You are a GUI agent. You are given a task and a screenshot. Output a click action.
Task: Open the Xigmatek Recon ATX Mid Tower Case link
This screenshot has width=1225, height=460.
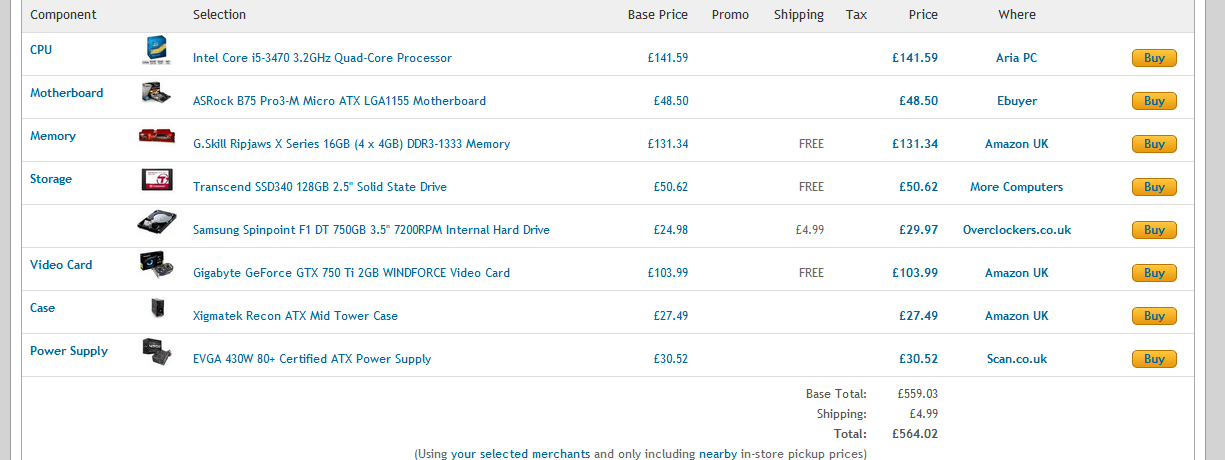295,316
